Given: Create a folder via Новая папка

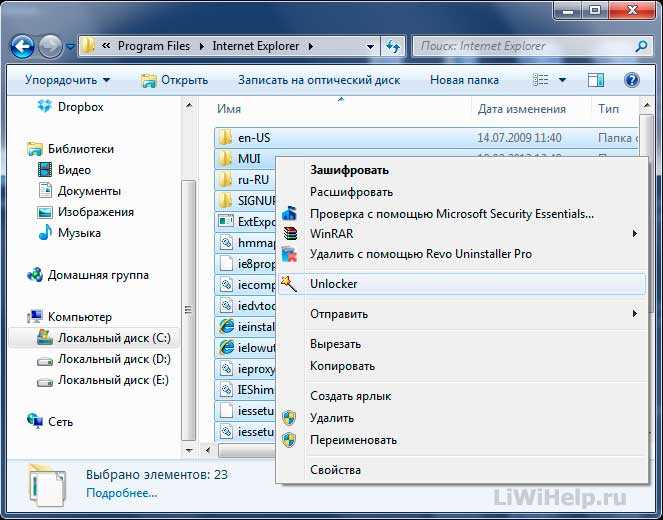Looking at the screenshot, I should click(464, 80).
